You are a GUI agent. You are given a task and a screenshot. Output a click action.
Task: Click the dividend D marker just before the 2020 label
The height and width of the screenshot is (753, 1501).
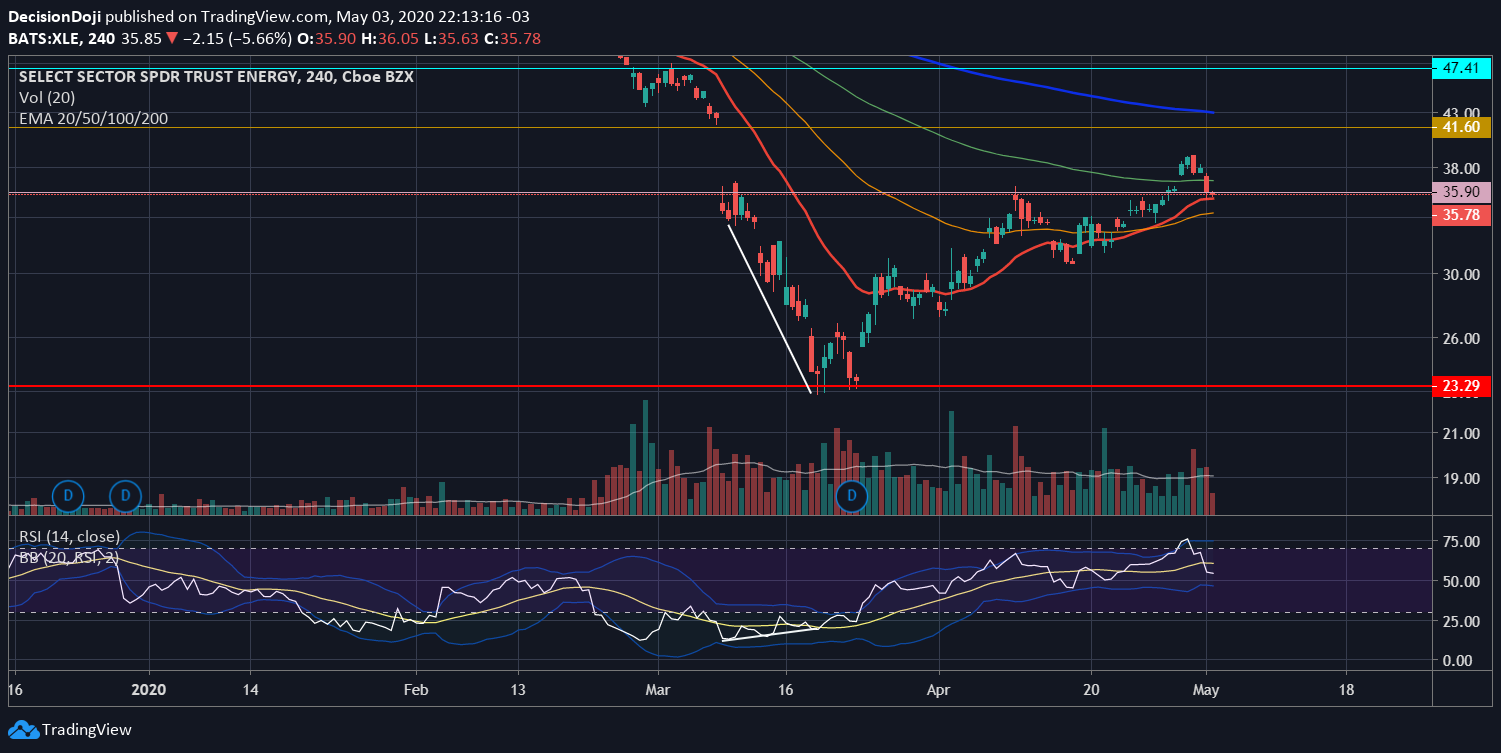point(126,495)
